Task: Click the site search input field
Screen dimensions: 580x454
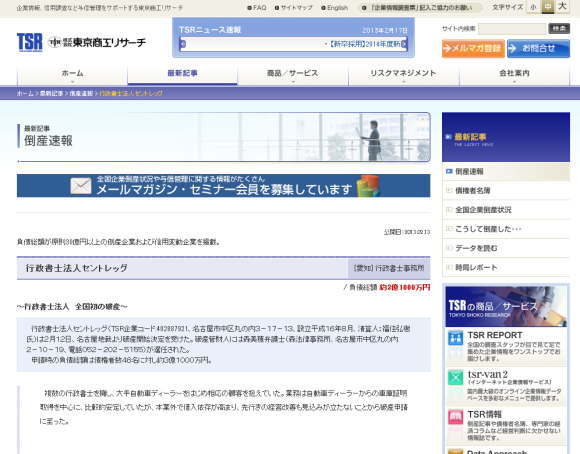Action: pyautogui.click(x=512, y=28)
